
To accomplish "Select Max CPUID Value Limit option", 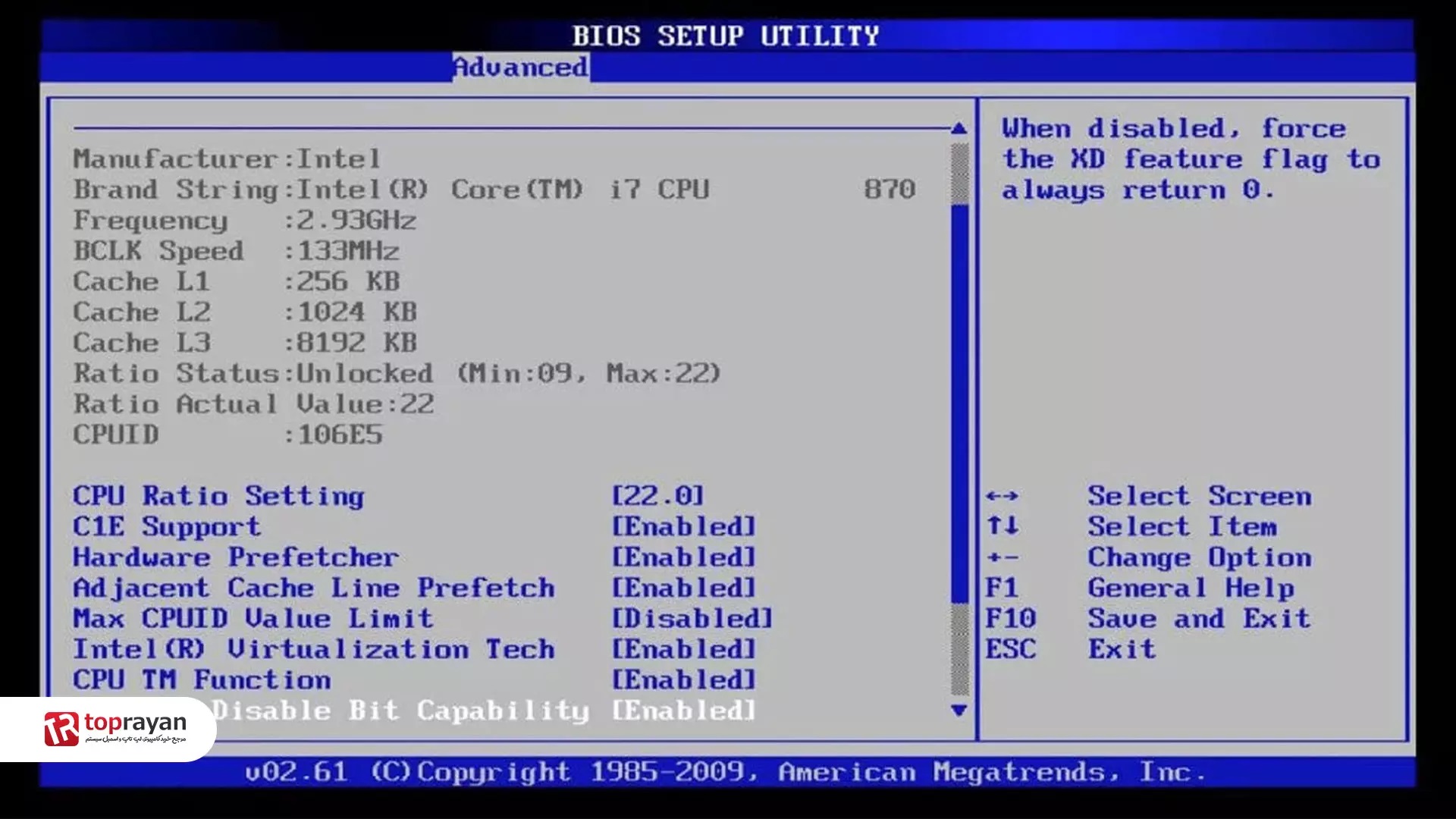I will coord(253,618).
